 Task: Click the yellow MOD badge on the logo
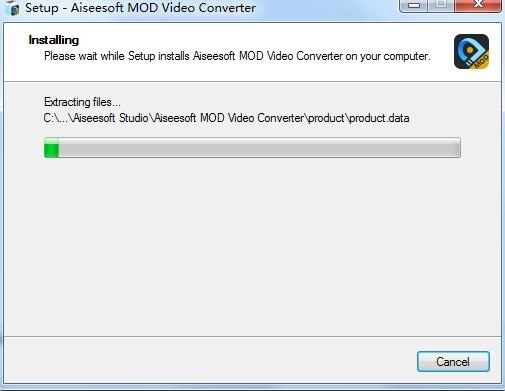point(481,61)
